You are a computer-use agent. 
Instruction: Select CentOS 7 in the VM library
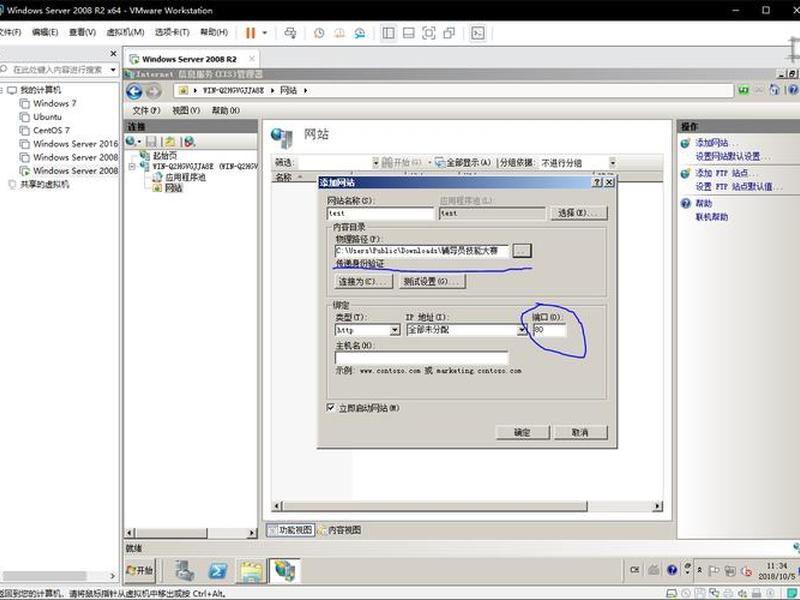pos(51,130)
